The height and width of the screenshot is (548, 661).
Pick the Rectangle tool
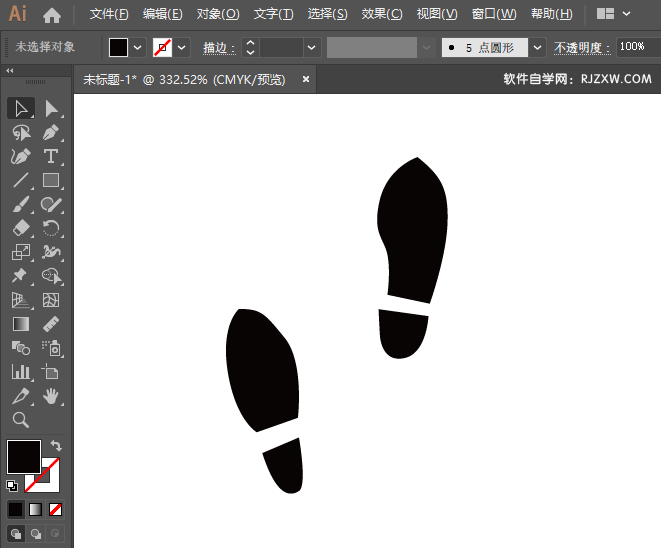coord(51,181)
